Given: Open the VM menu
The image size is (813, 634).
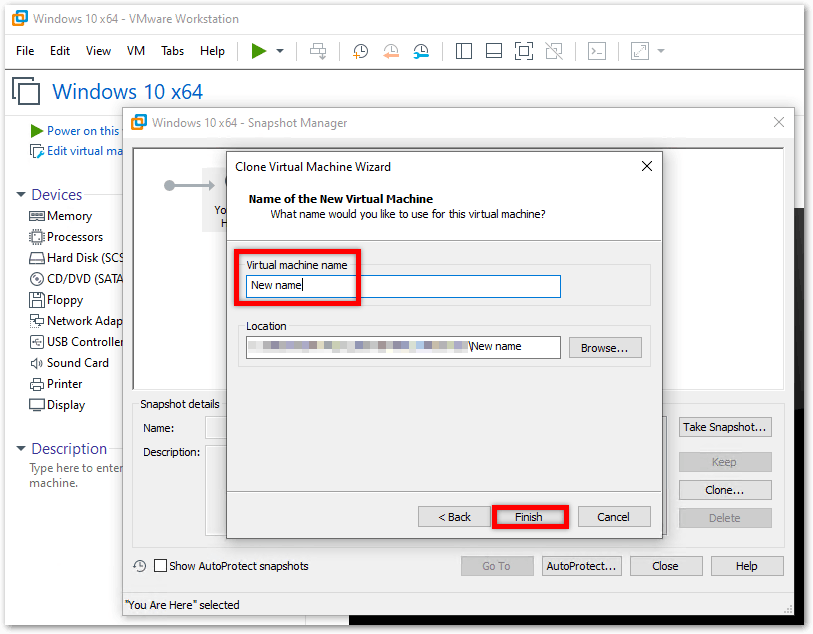Looking at the screenshot, I should point(135,51).
